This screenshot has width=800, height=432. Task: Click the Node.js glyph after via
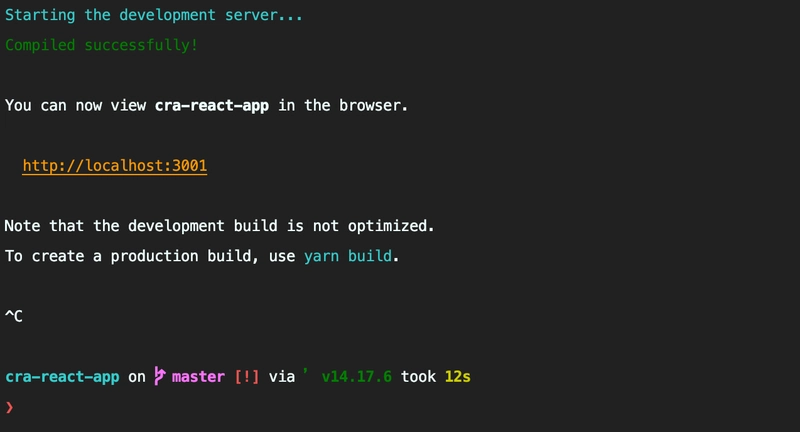pyautogui.click(x=305, y=373)
